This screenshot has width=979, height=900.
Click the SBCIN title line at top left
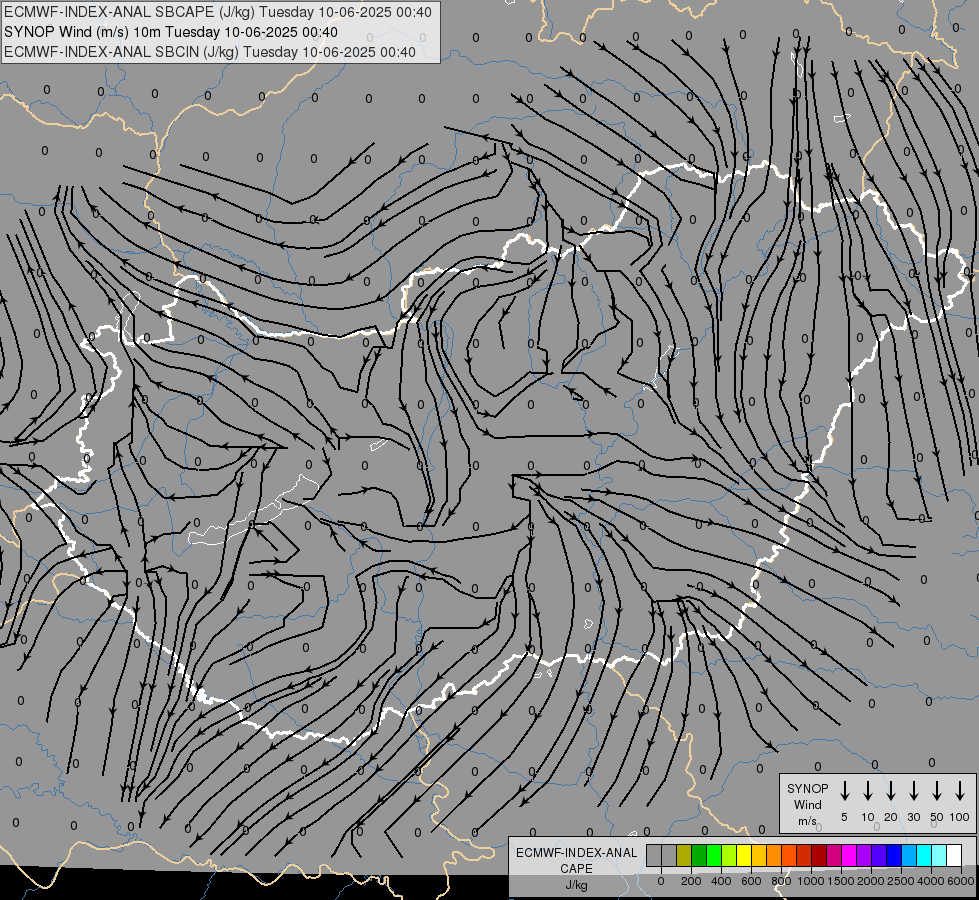point(210,52)
